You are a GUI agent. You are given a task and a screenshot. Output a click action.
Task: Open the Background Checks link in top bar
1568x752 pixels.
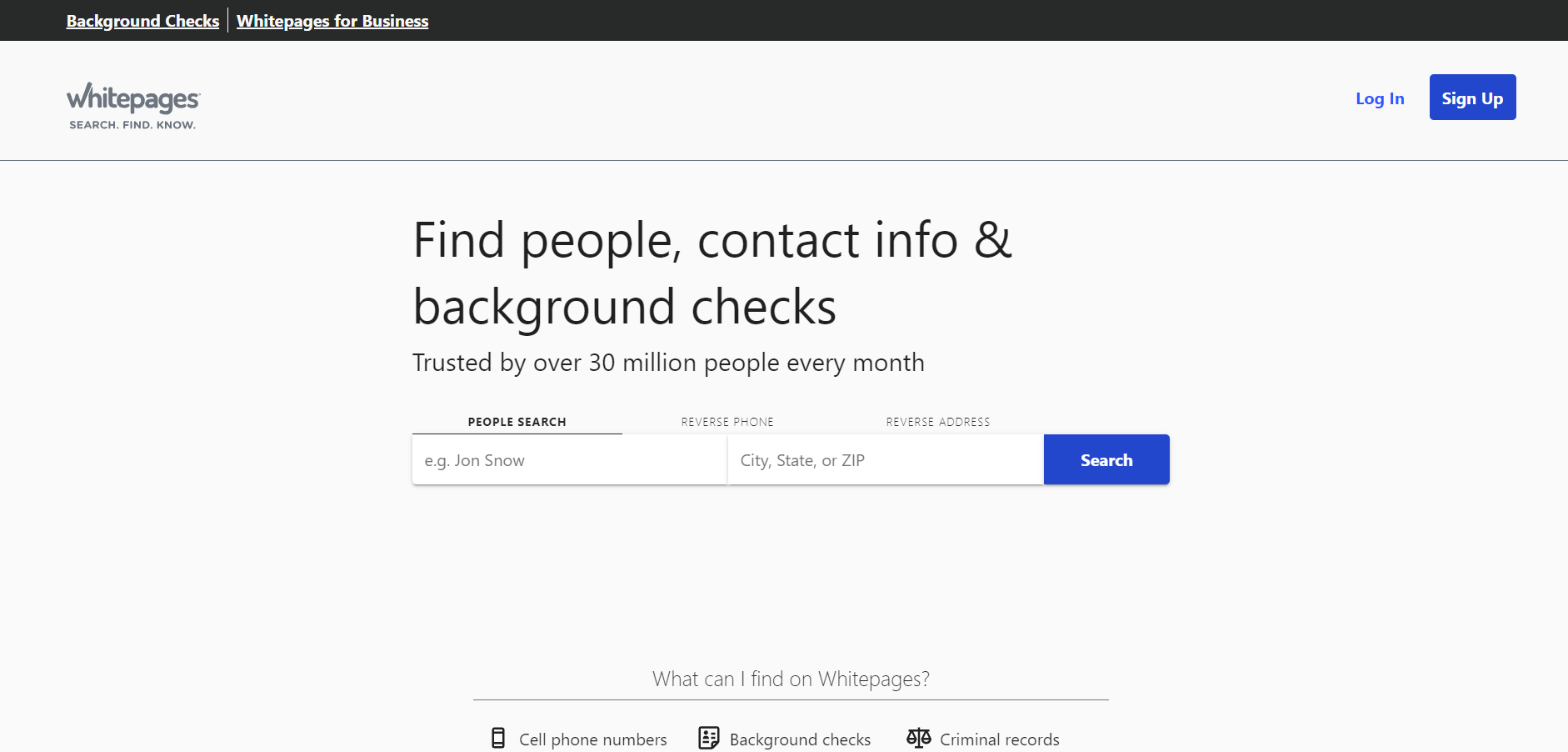142,21
